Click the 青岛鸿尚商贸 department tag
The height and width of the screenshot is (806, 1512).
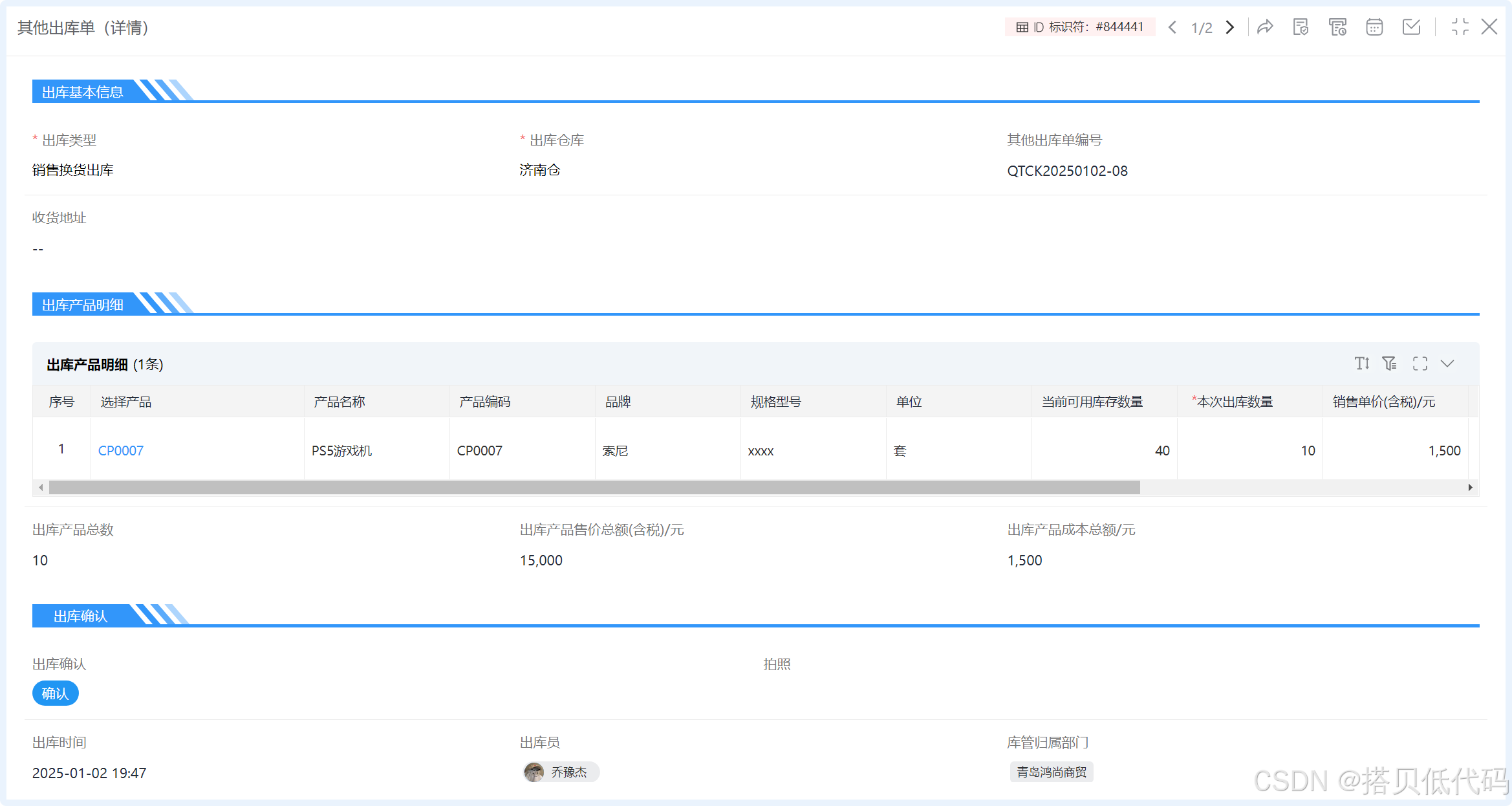pyautogui.click(x=1052, y=772)
